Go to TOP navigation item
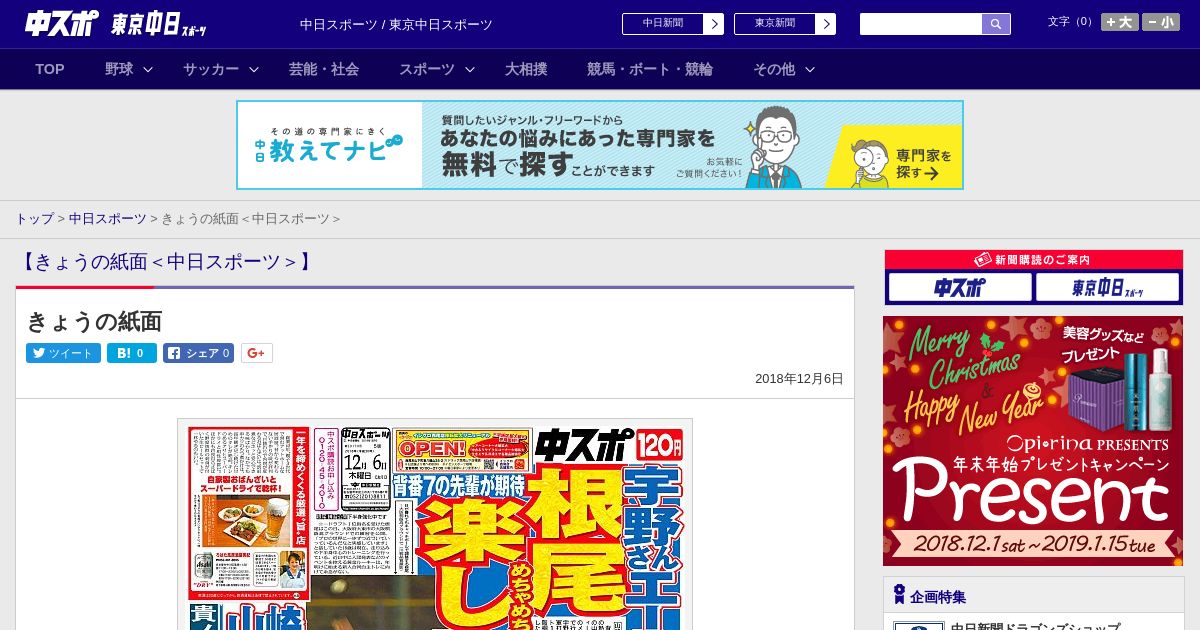1200x630 pixels. click(x=50, y=69)
